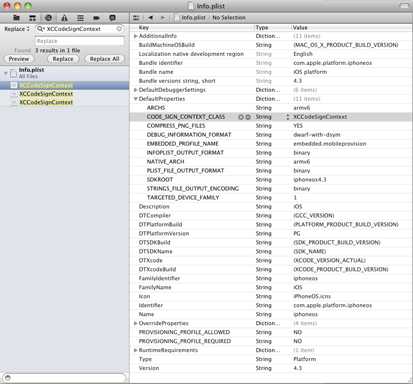
Task: Expand the OverrideProperties dictionary
Action: pyautogui.click(x=136, y=323)
